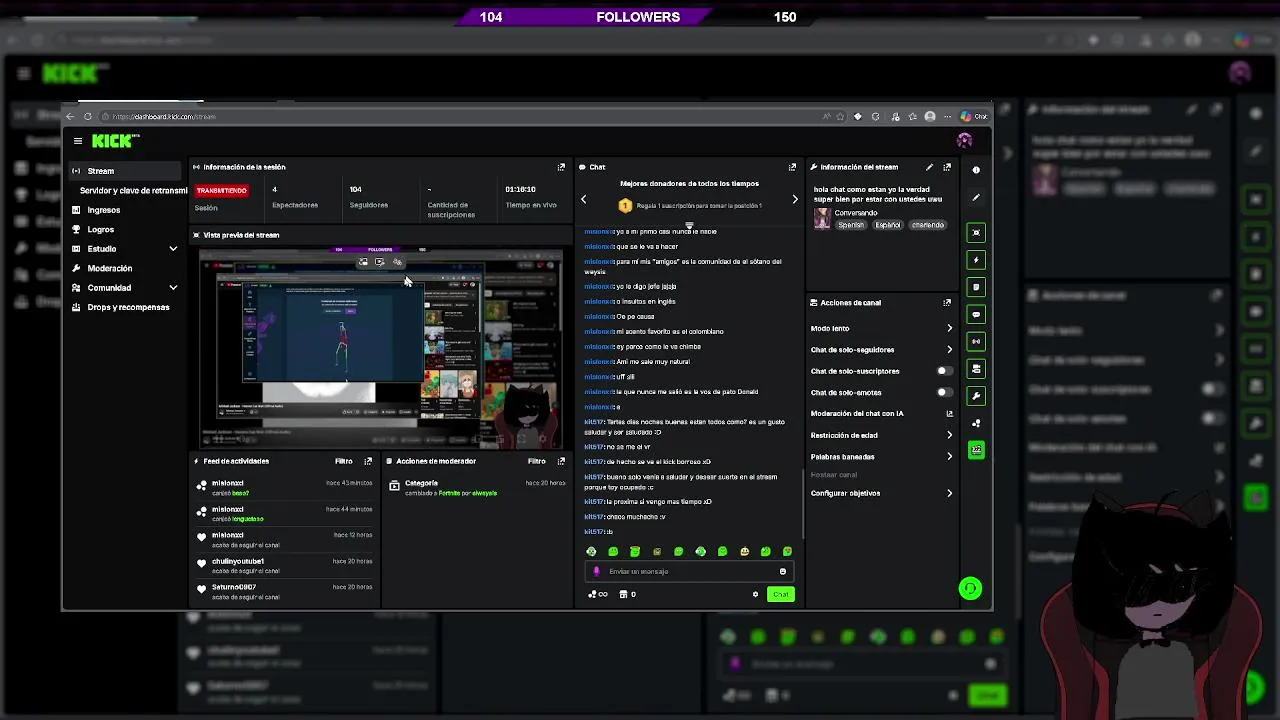
Task: Expand the Comunidad sidebar section
Action: [173, 288]
